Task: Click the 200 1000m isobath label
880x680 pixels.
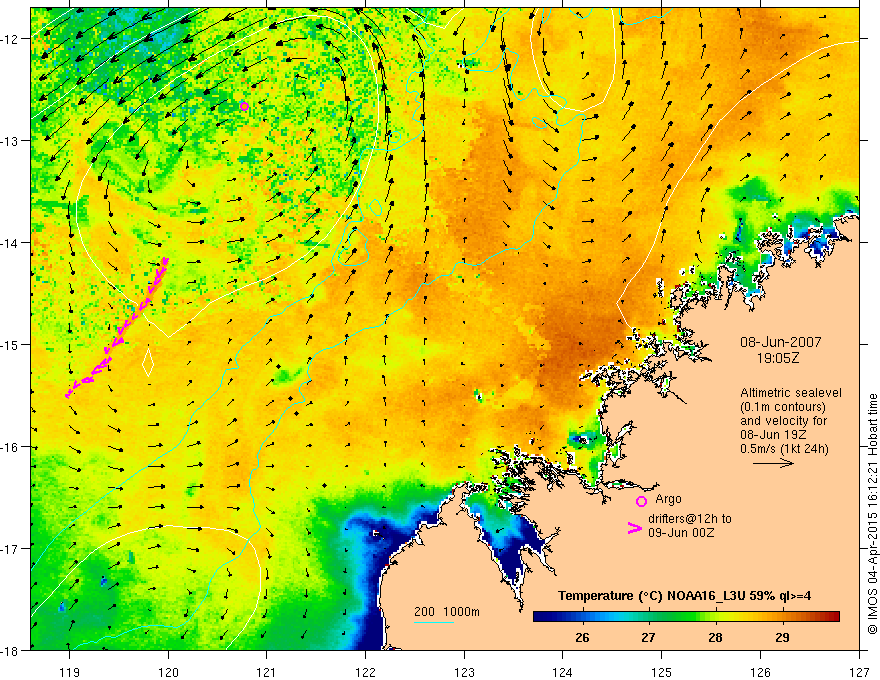Action: pyautogui.click(x=447, y=612)
